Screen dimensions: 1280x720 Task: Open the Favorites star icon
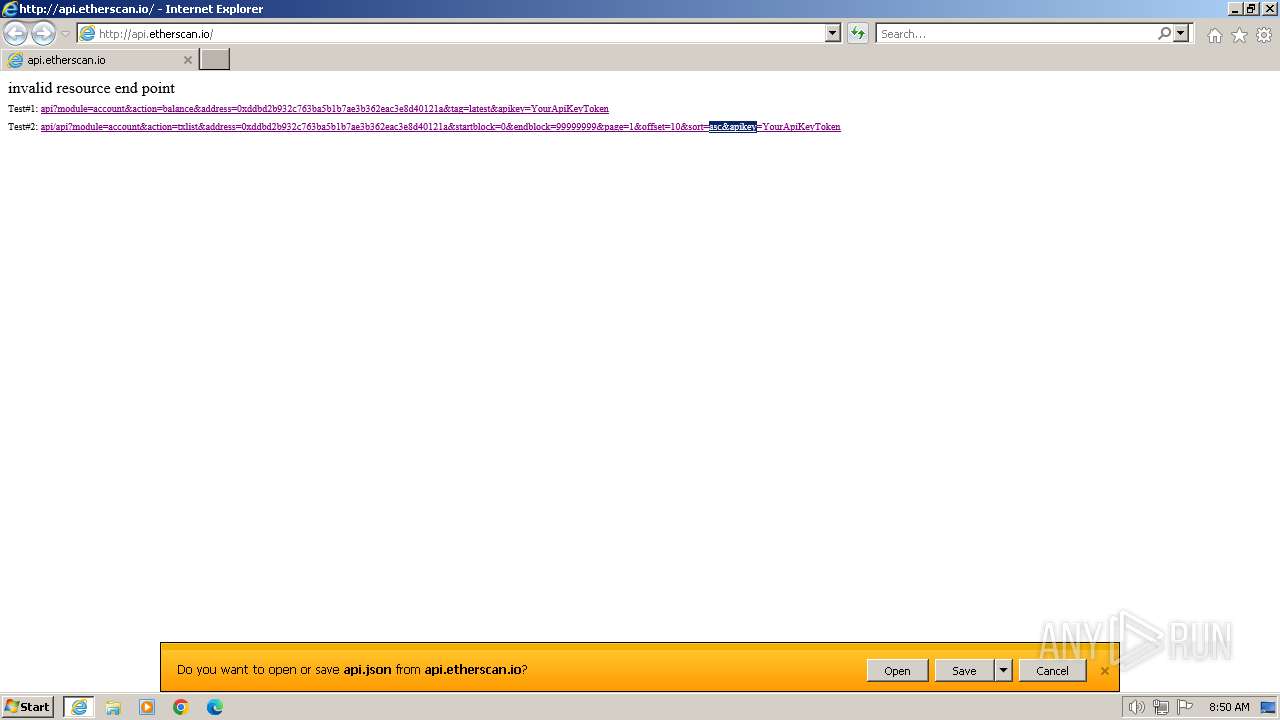(1239, 35)
